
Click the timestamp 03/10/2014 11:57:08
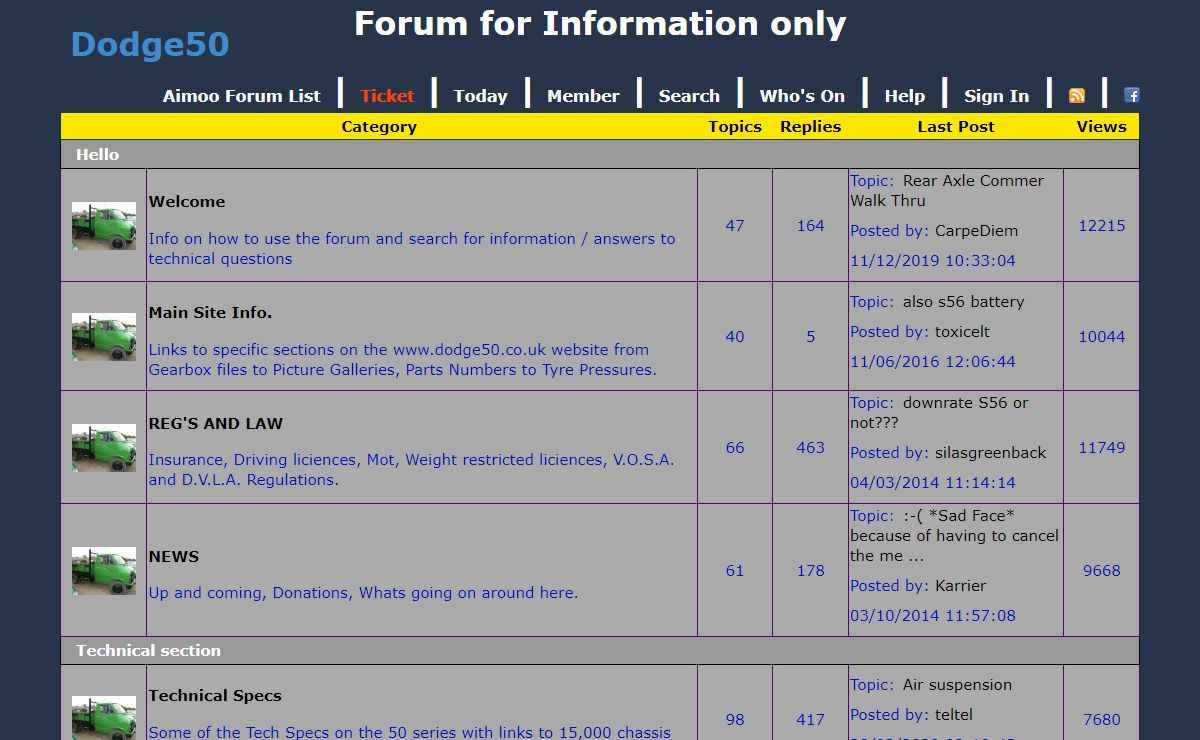(x=933, y=615)
